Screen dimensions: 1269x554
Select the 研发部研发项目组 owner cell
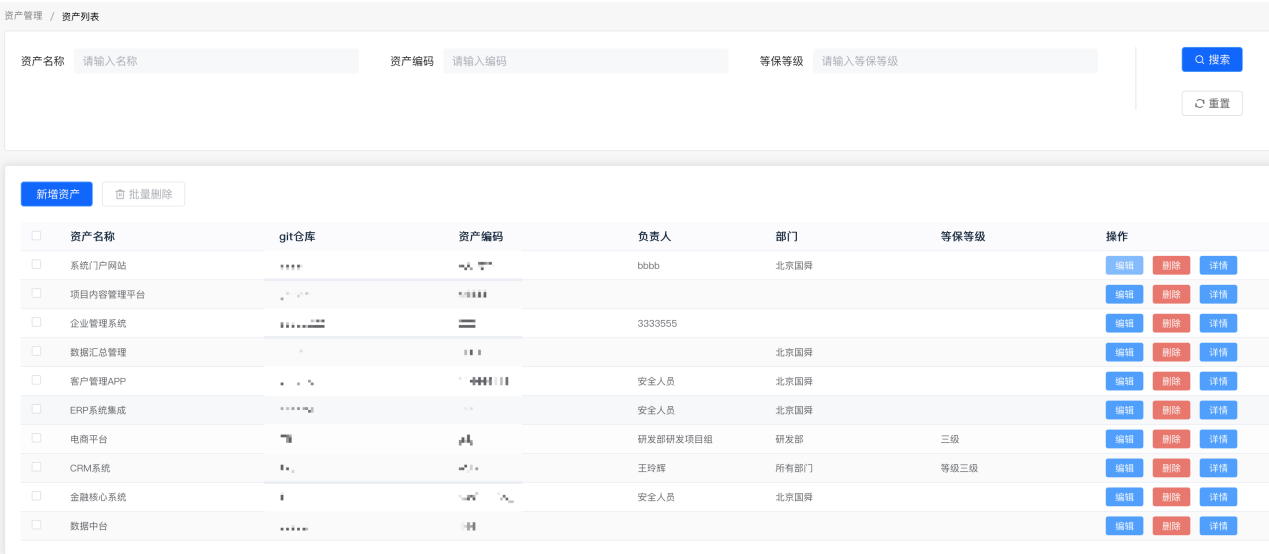675,439
